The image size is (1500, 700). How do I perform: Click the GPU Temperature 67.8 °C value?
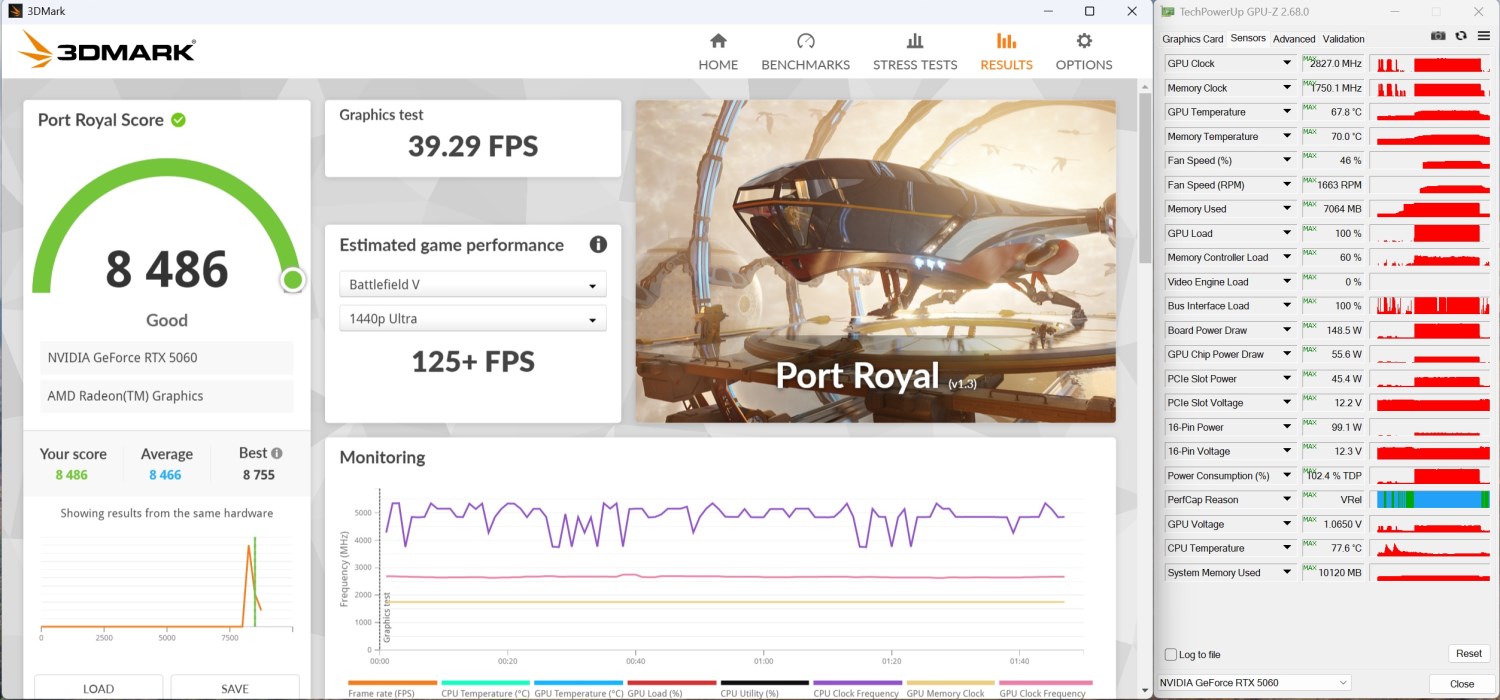tap(1346, 112)
